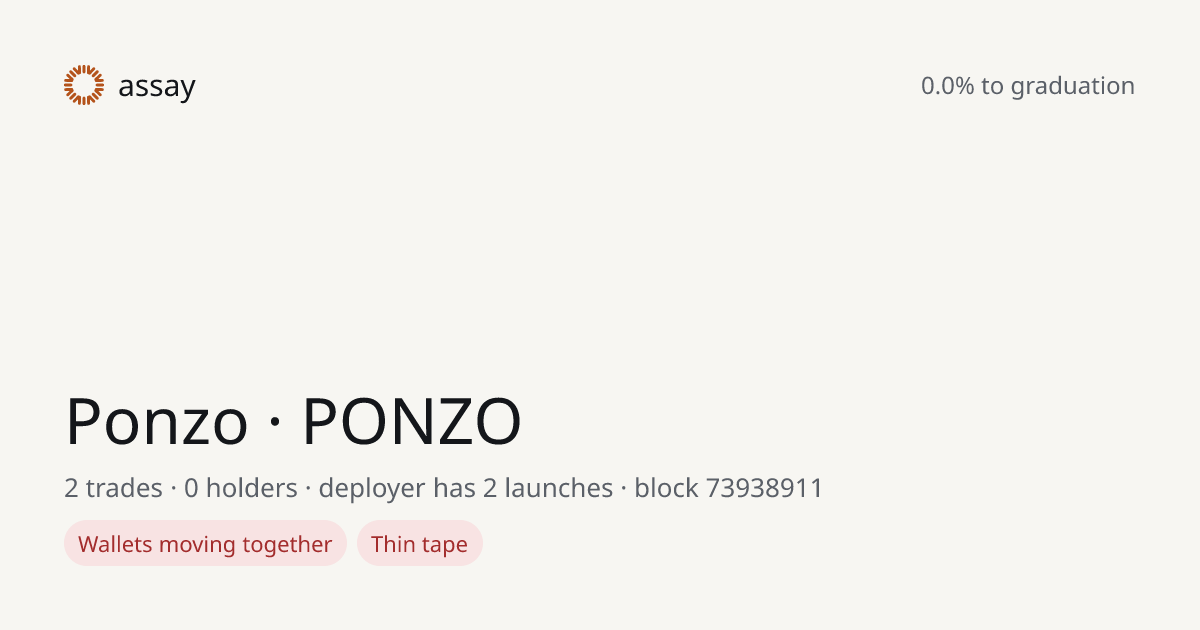1200x630 pixels.
Task: Select the "block 73938911" stat
Action: pyautogui.click(x=729, y=488)
